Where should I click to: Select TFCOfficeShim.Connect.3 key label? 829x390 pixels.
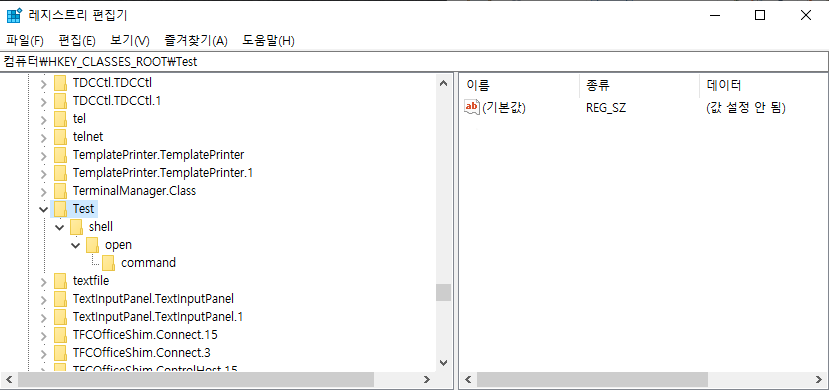click(142, 352)
